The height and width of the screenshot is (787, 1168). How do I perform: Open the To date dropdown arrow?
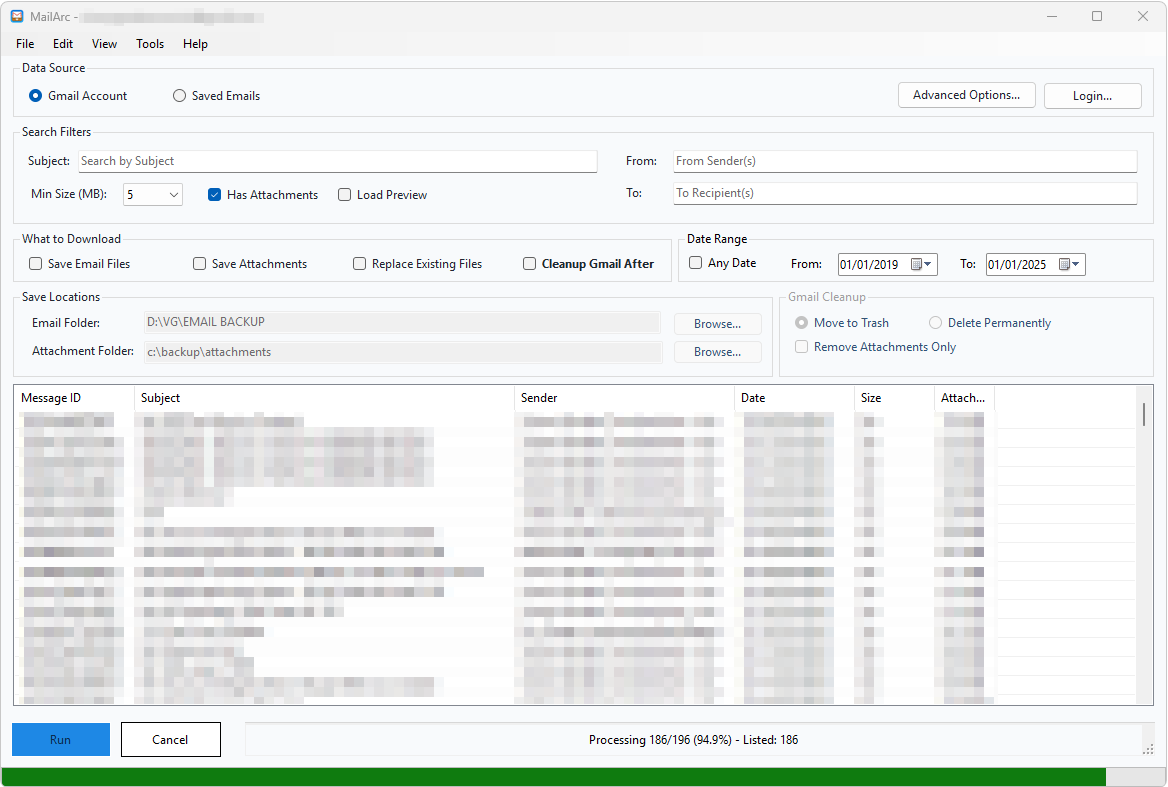pyautogui.click(x=1076, y=264)
